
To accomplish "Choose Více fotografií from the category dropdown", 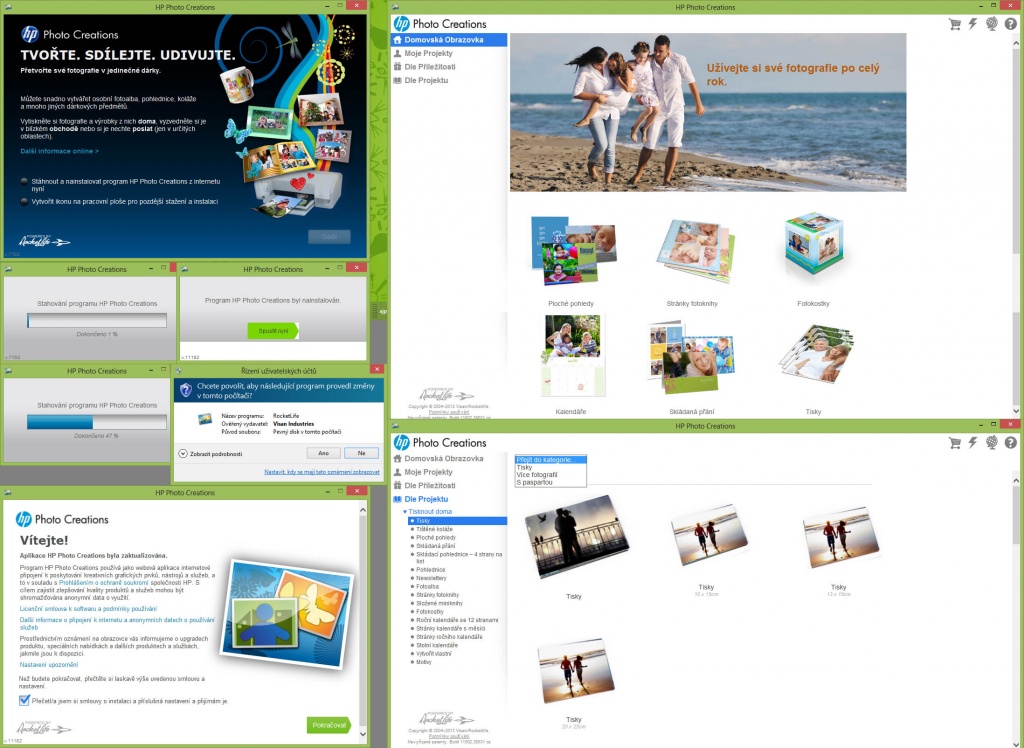I will click(537, 475).
